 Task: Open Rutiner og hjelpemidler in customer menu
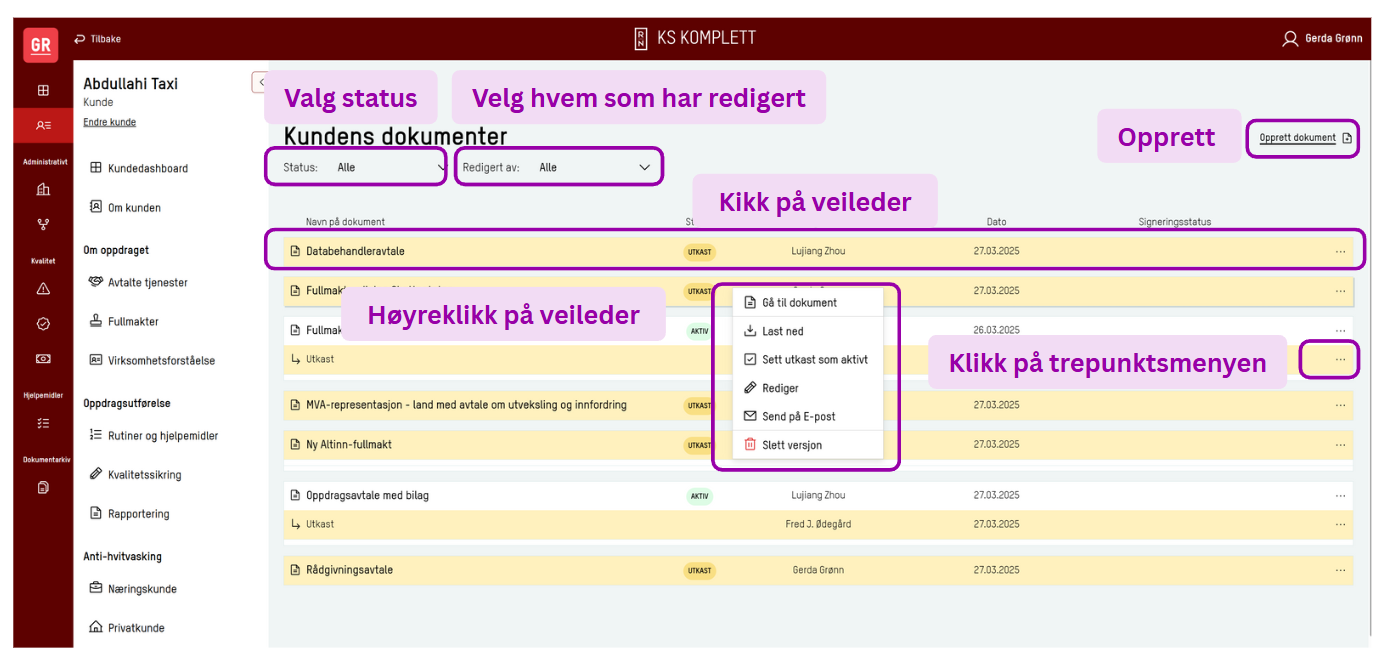pyautogui.click(x=154, y=435)
